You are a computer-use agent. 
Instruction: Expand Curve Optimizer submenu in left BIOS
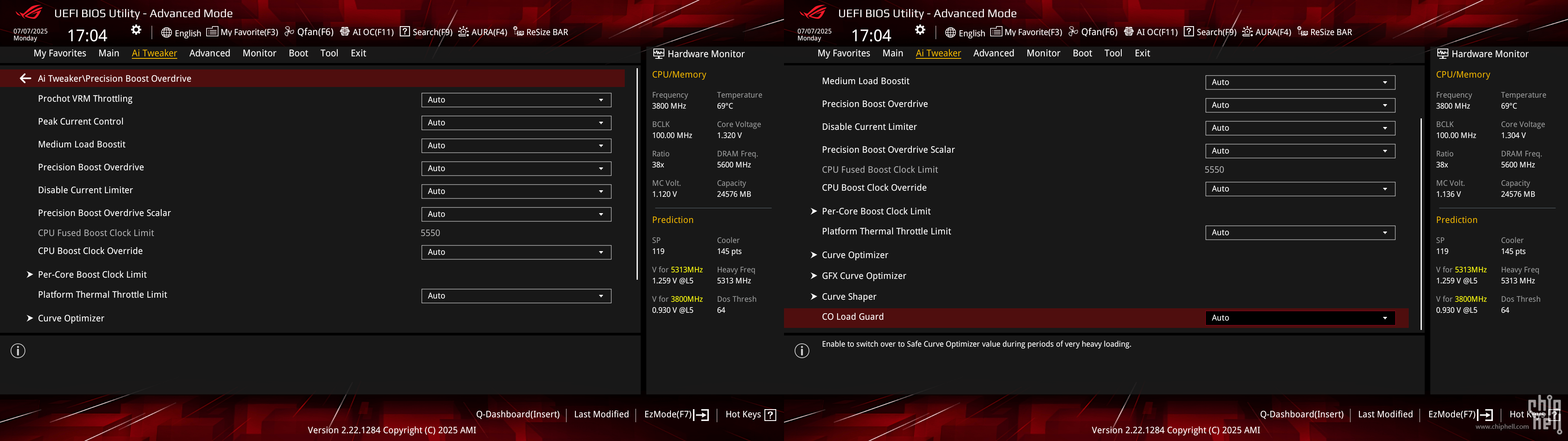[71, 318]
